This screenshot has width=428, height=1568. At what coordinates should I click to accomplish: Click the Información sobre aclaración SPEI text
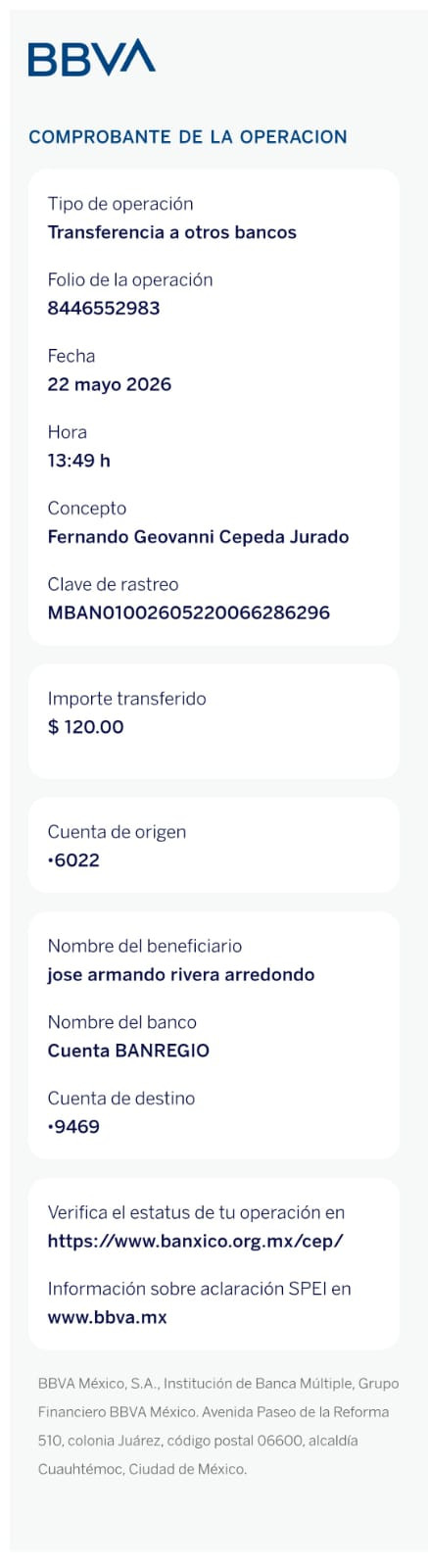click(x=199, y=1289)
